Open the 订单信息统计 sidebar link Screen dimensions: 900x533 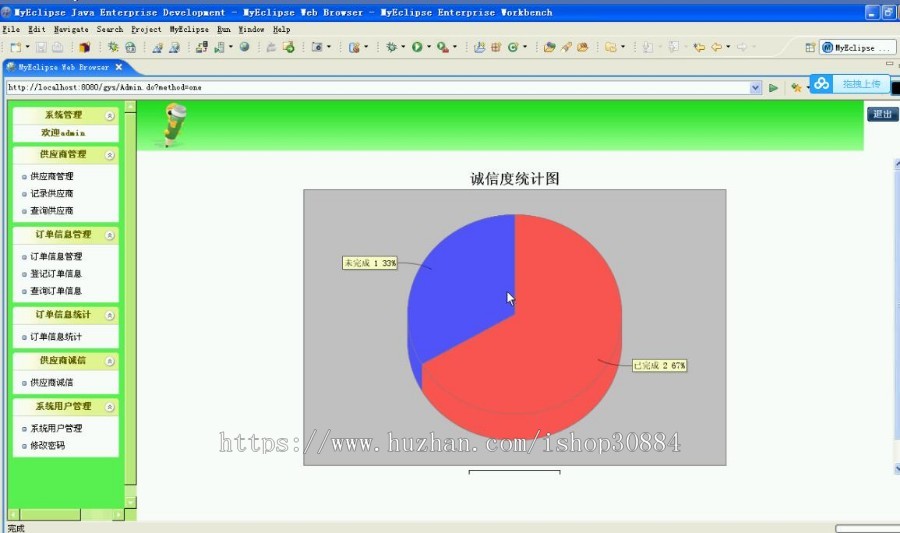point(56,337)
